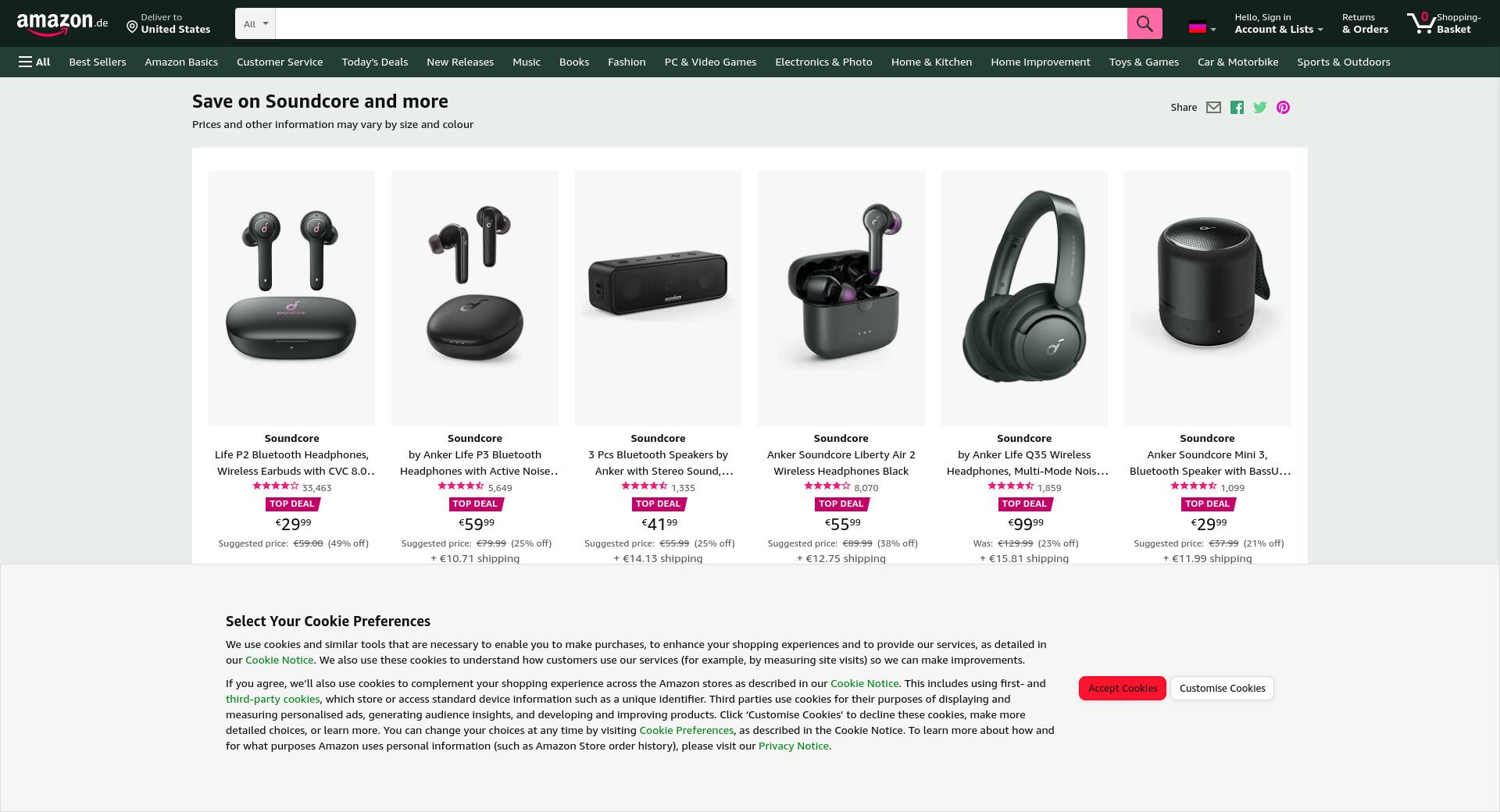This screenshot has width=1500, height=812.
Task: Accept Cookies in the banner
Action: (x=1123, y=688)
